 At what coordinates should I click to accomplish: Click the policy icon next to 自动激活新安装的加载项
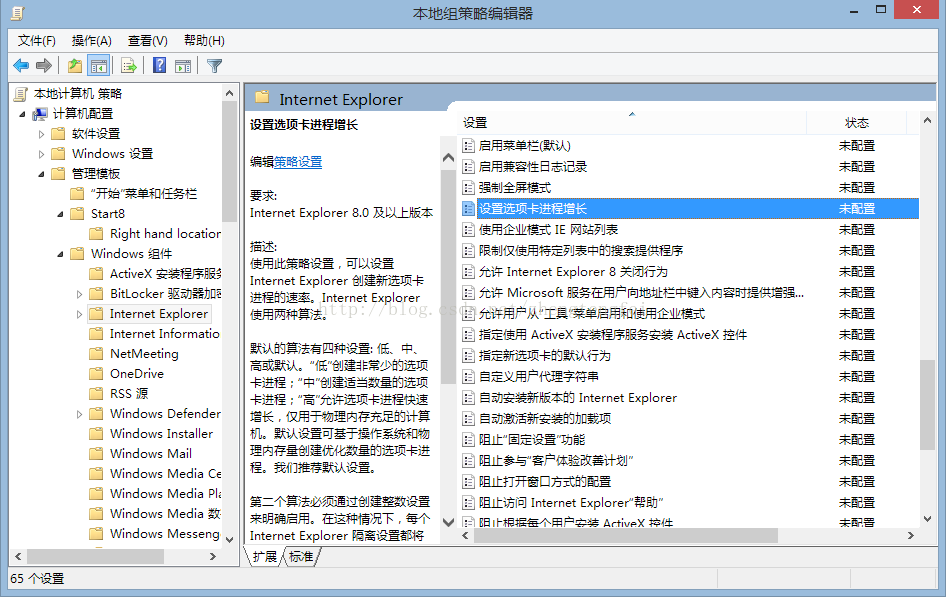(468, 419)
